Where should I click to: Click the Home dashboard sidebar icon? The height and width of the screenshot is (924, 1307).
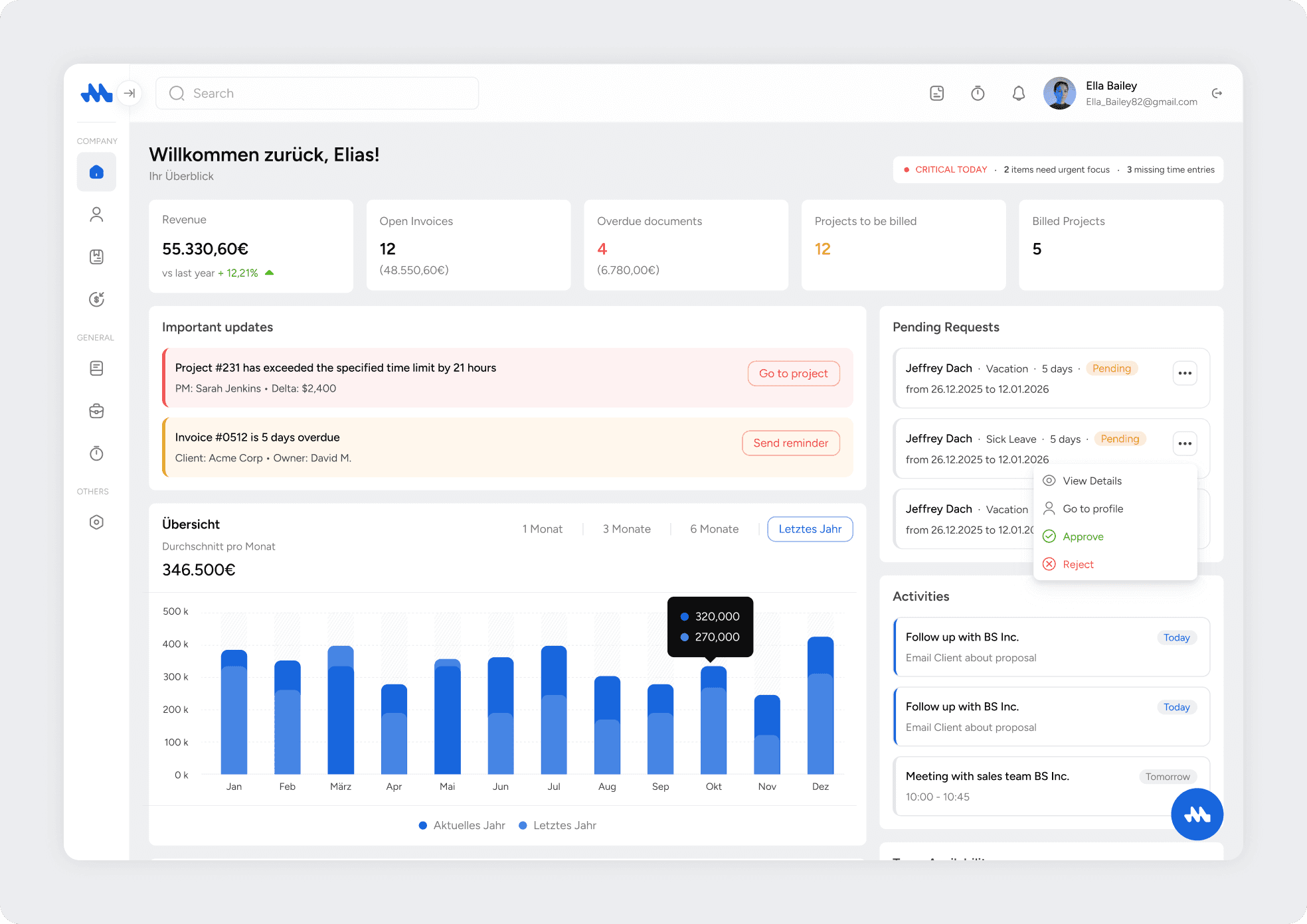click(x=96, y=172)
